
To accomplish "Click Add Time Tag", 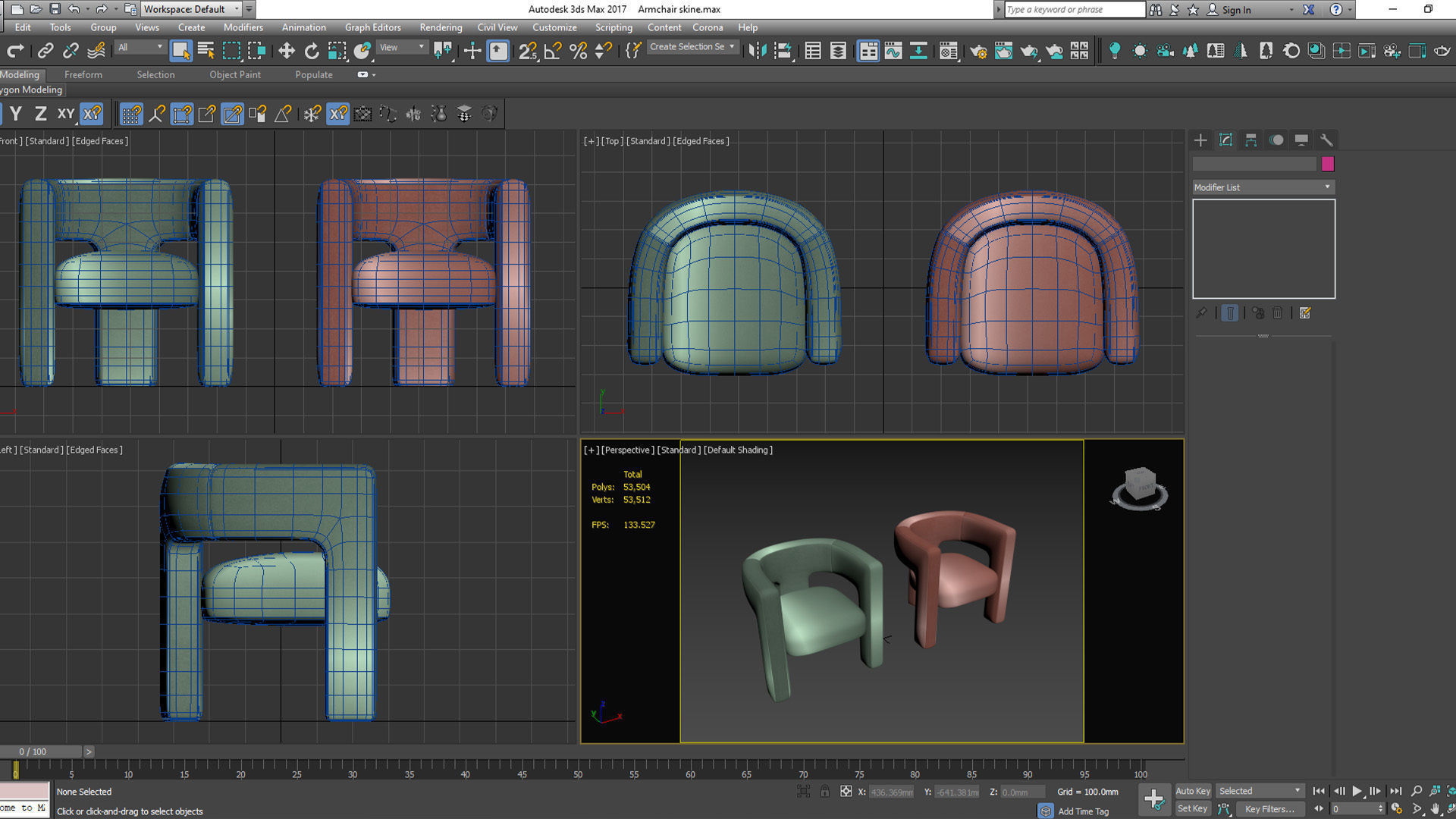I will 1083,811.
